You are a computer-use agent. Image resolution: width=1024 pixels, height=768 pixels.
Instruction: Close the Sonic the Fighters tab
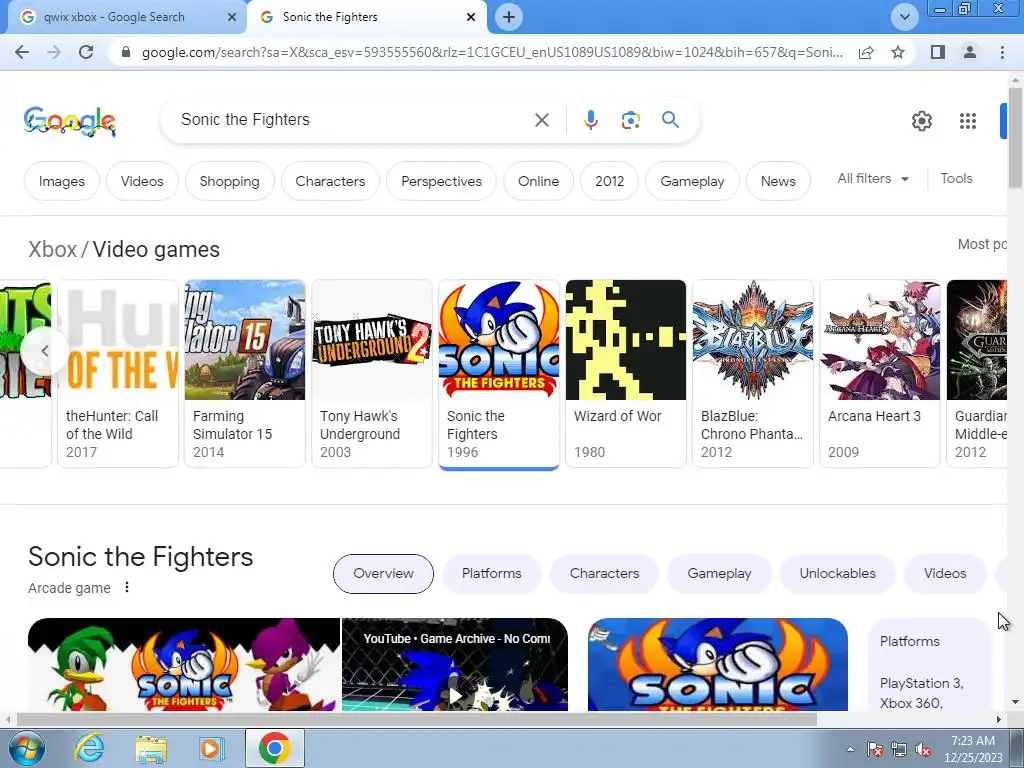[x=471, y=17]
